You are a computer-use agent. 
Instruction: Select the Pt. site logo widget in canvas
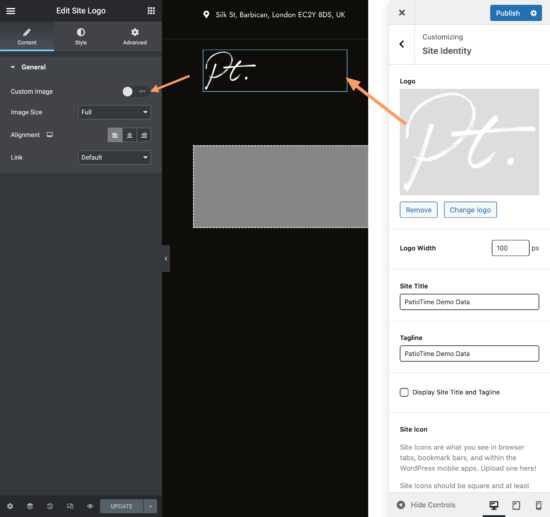point(275,70)
